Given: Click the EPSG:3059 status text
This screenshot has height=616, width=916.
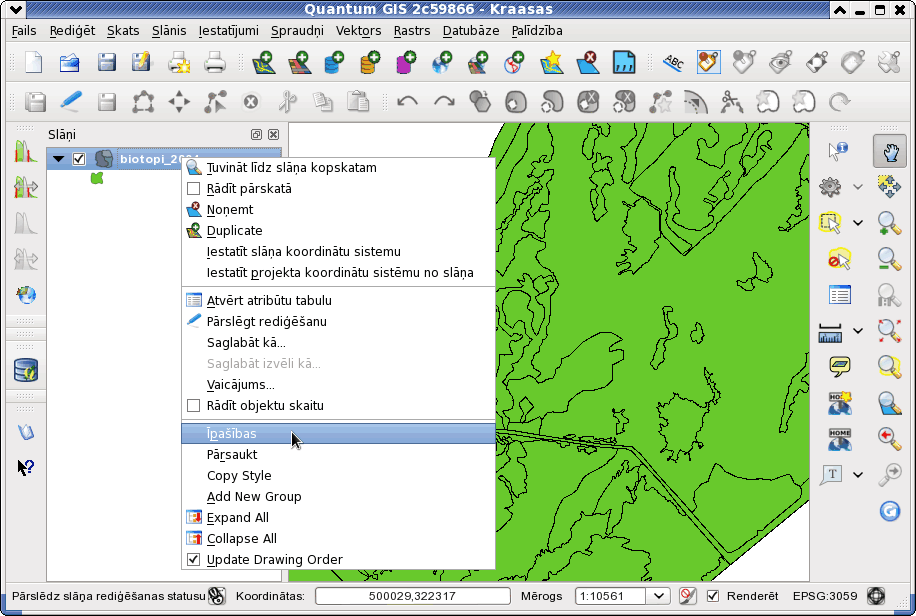Looking at the screenshot, I should pos(825,596).
